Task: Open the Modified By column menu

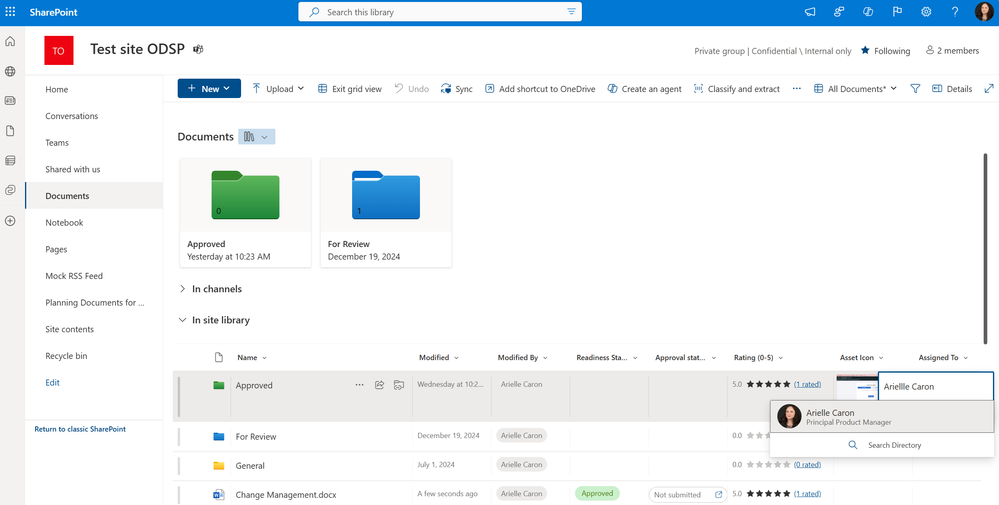Action: tap(522, 357)
